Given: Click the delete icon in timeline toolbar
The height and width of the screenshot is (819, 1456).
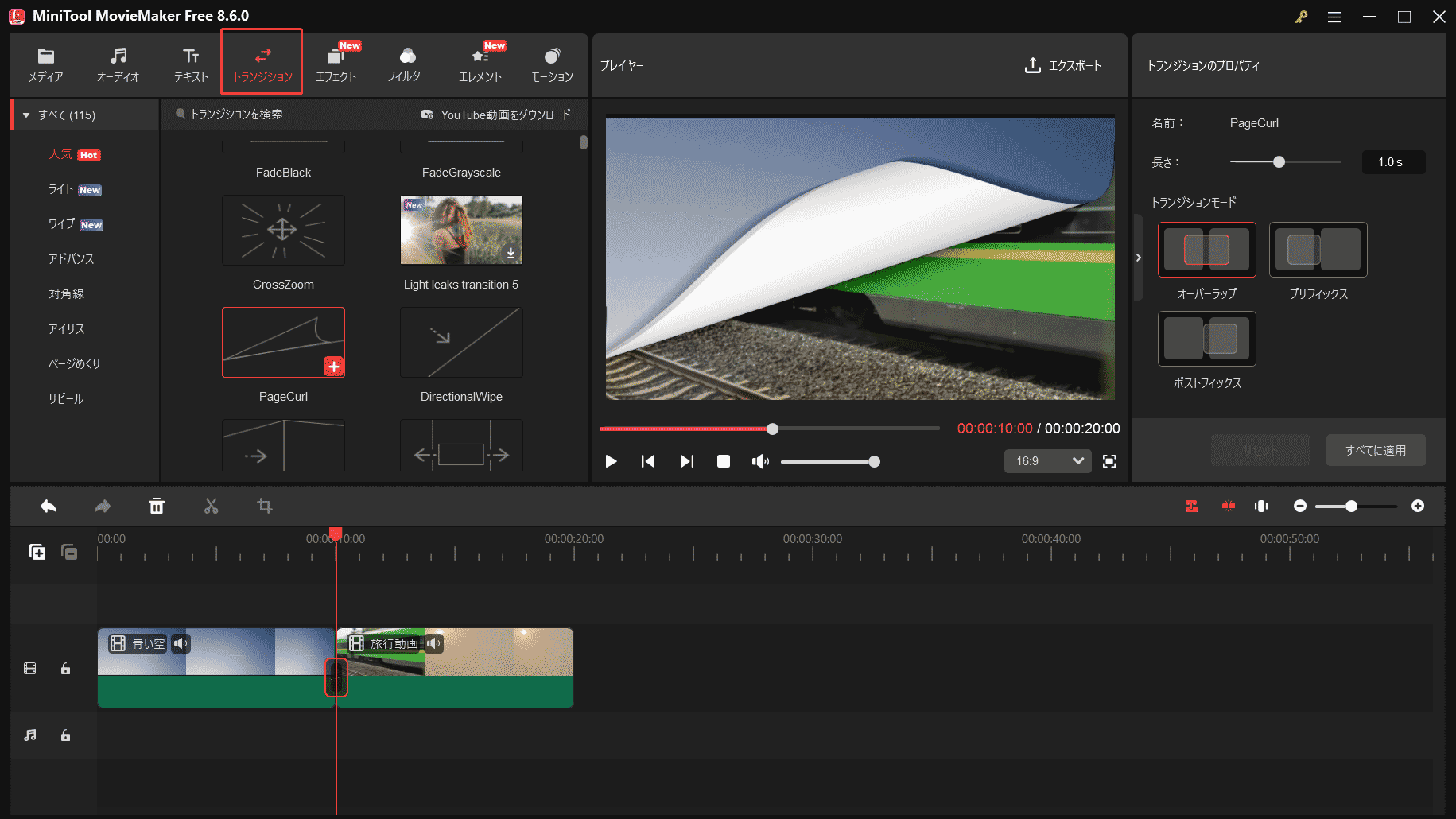Looking at the screenshot, I should click(x=157, y=506).
